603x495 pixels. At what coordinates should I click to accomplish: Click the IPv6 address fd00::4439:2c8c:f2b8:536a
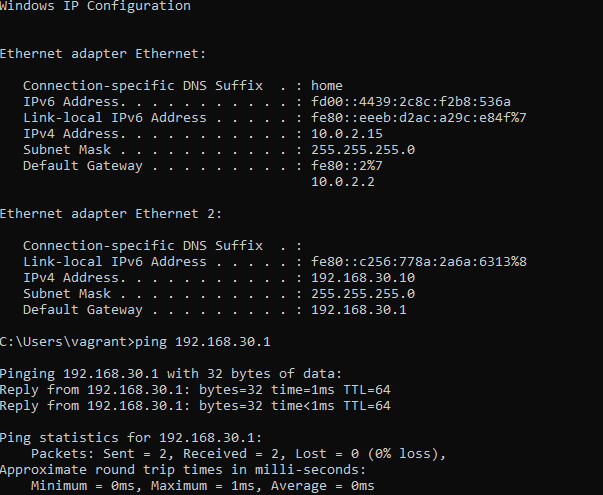[411, 102]
